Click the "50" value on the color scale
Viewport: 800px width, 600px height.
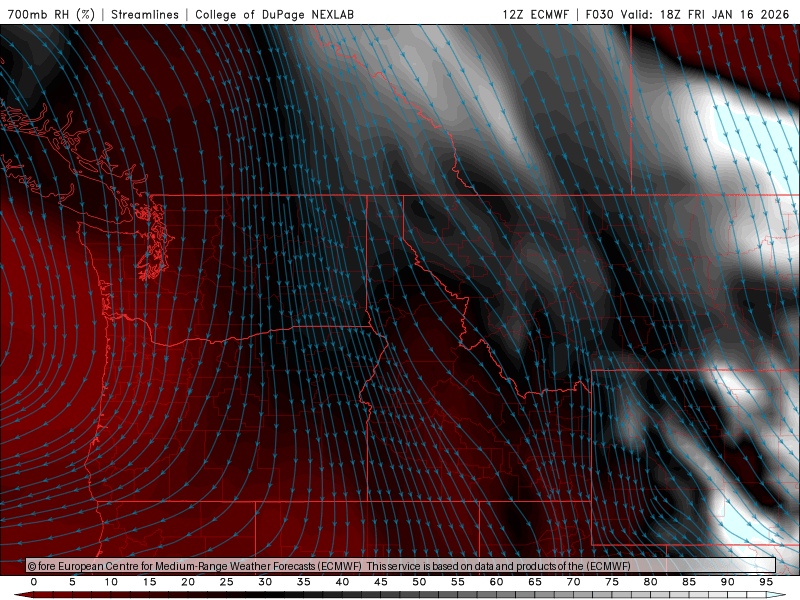point(419,582)
